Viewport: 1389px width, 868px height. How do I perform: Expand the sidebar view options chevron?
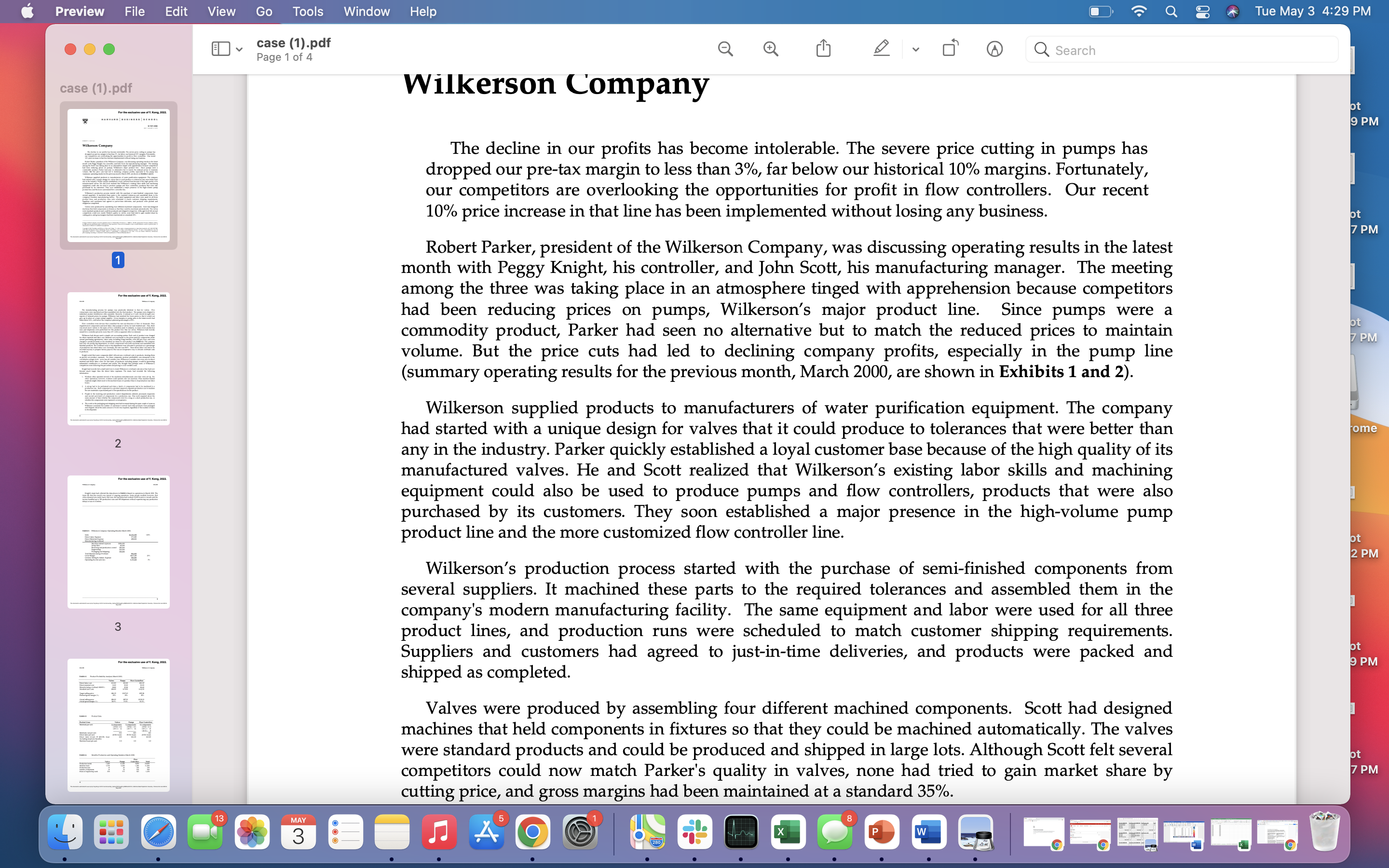239,50
